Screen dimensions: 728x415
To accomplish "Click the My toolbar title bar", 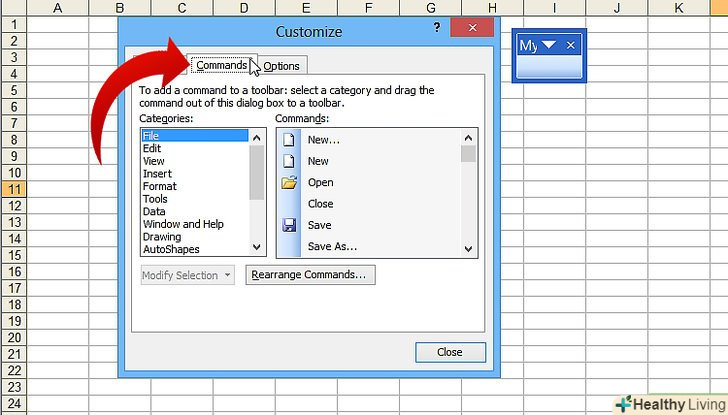I will coord(549,45).
